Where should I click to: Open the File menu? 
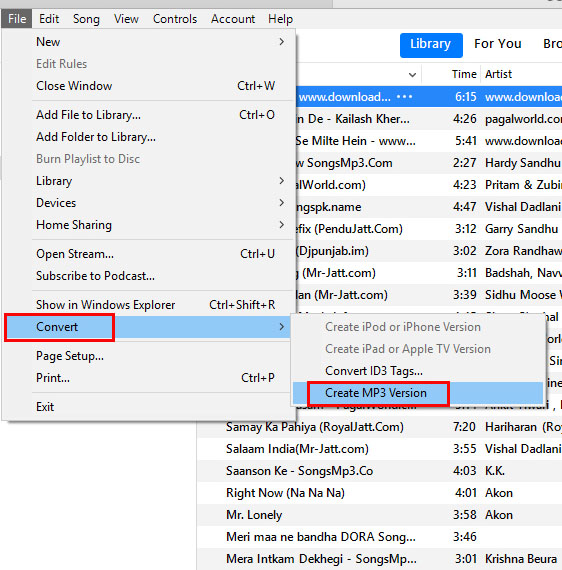(x=17, y=19)
